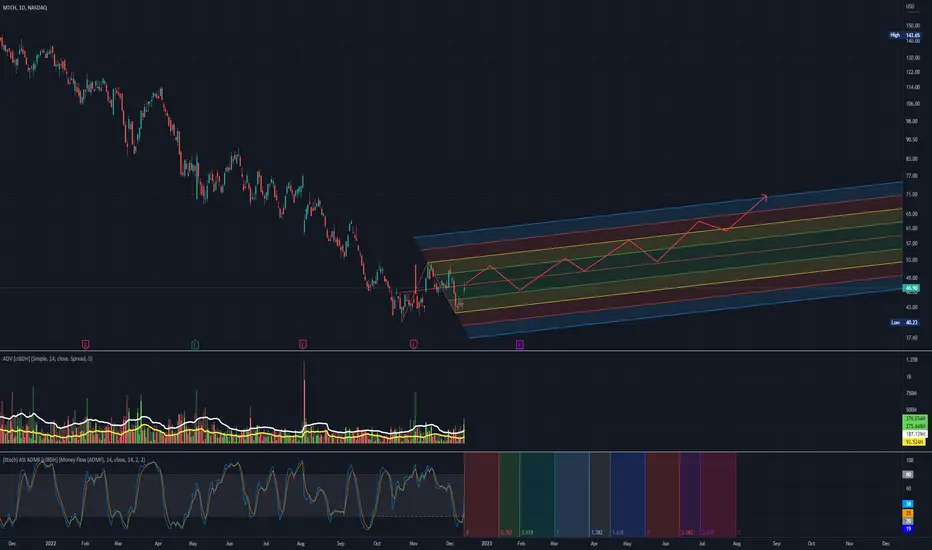Click the orange 25 stochastic value tag
Screen dimensions: 932x550
coord(908,513)
